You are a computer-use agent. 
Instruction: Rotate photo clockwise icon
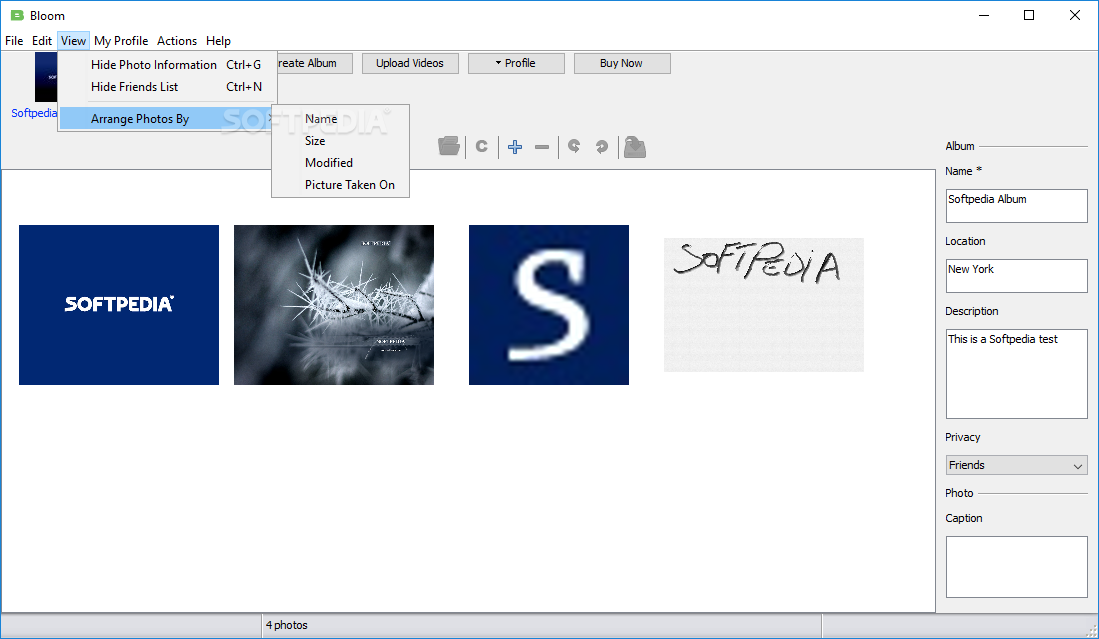pos(601,146)
